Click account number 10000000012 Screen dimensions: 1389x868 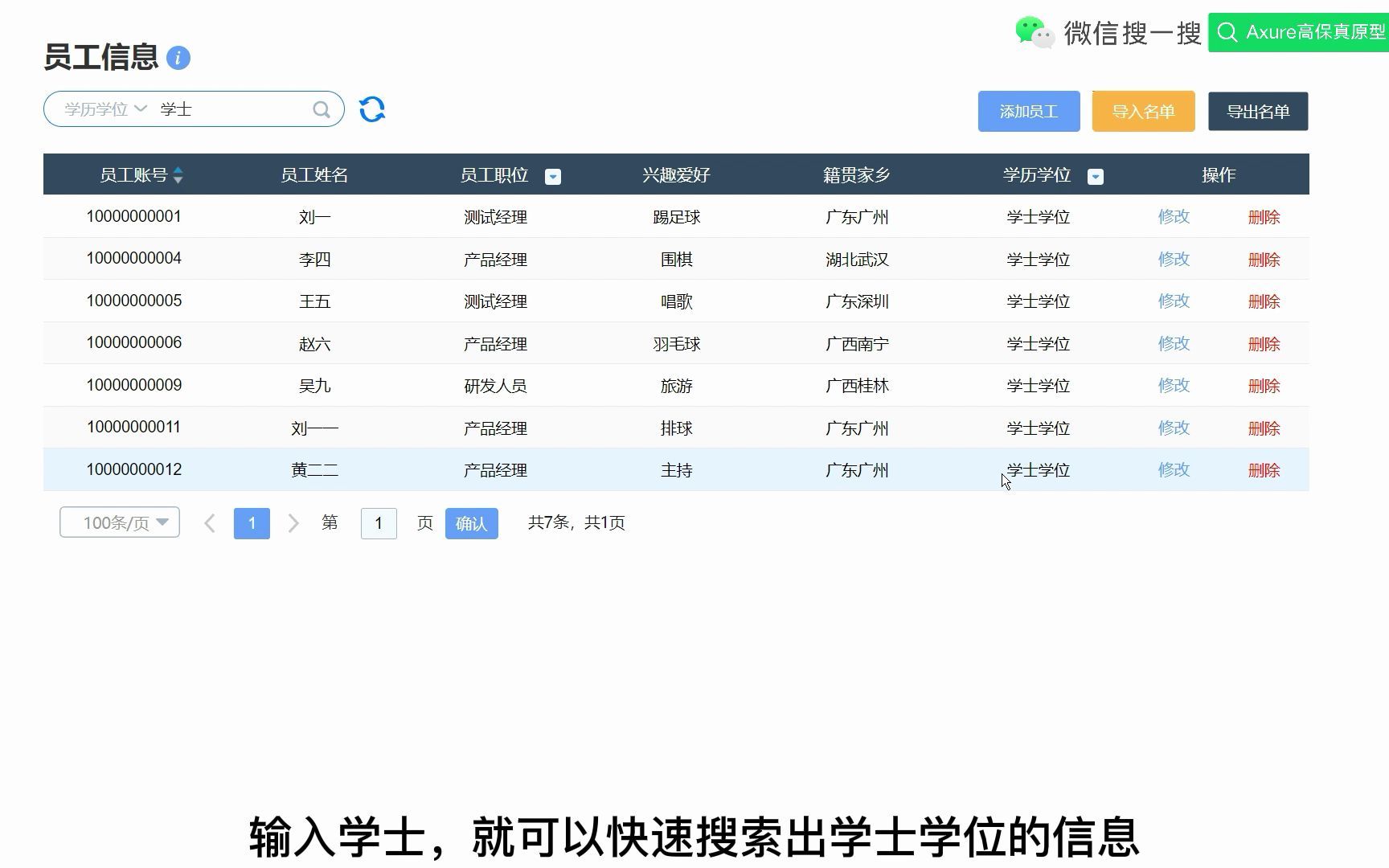134,469
